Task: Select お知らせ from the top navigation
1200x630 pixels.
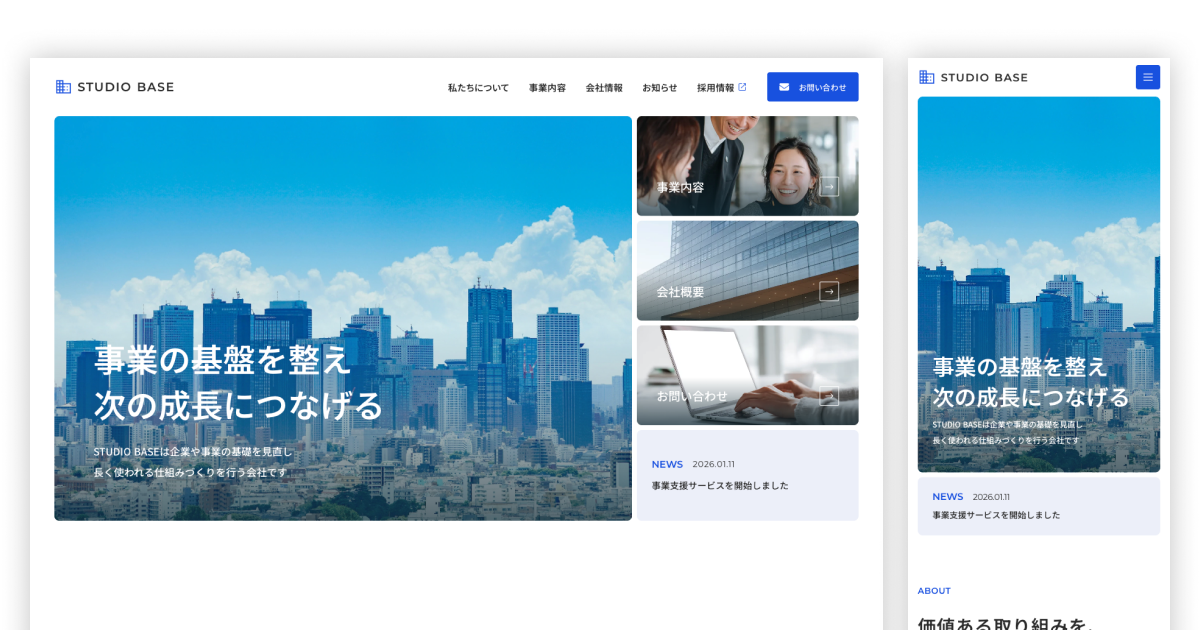Action: [659, 87]
